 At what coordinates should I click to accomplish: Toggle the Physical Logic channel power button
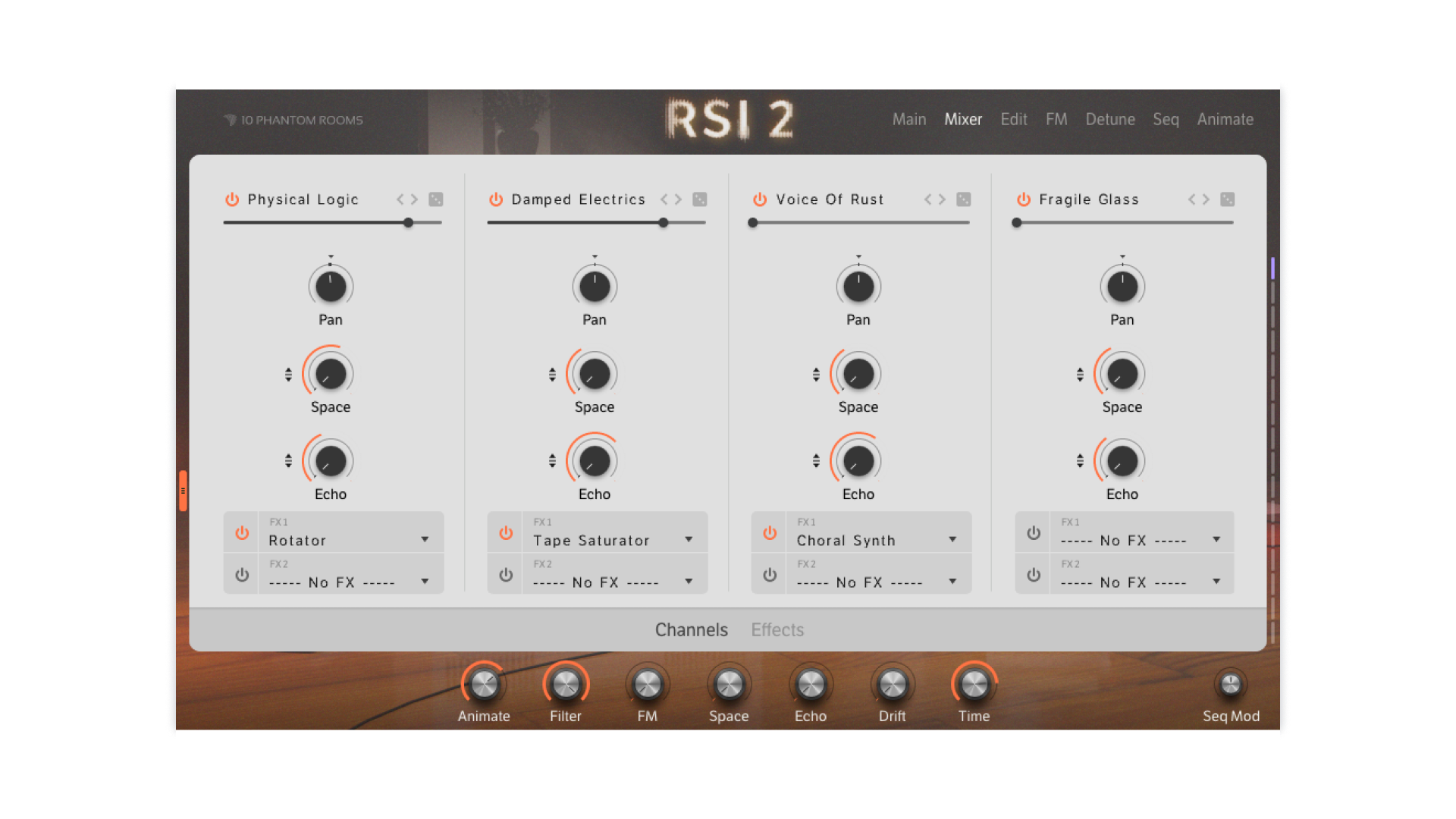231,199
